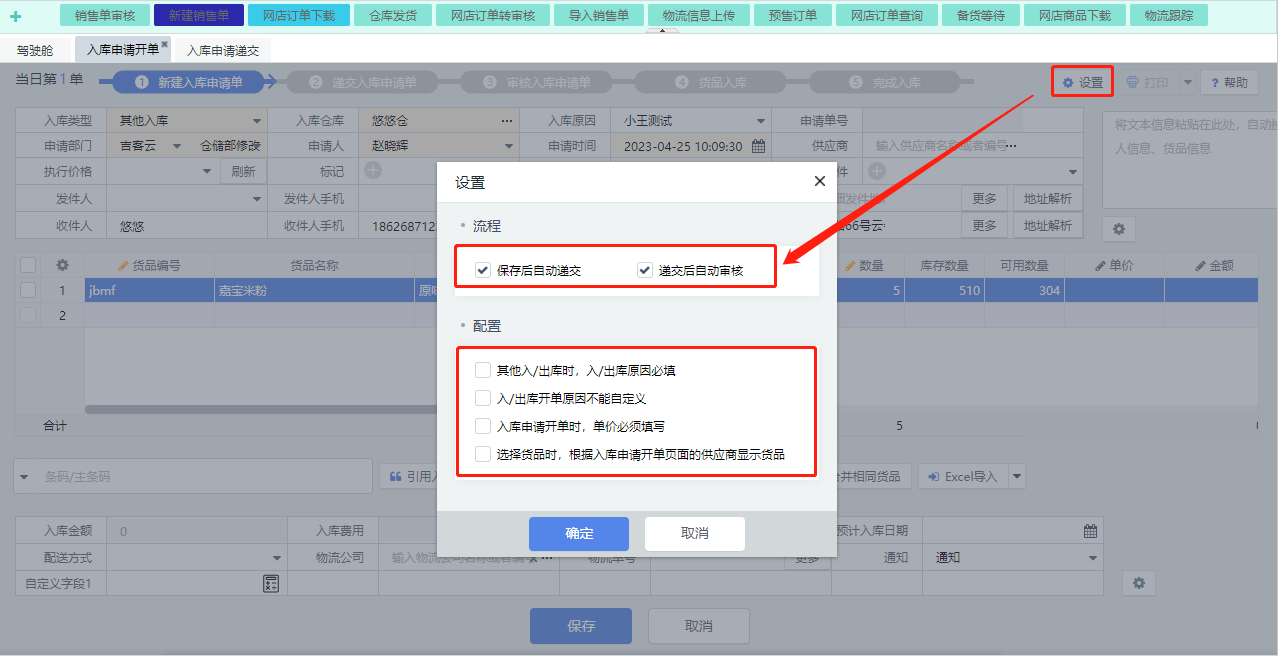Click the gear icon under the paste text area
Screen dimensions: 1278x656
coord(1119,229)
